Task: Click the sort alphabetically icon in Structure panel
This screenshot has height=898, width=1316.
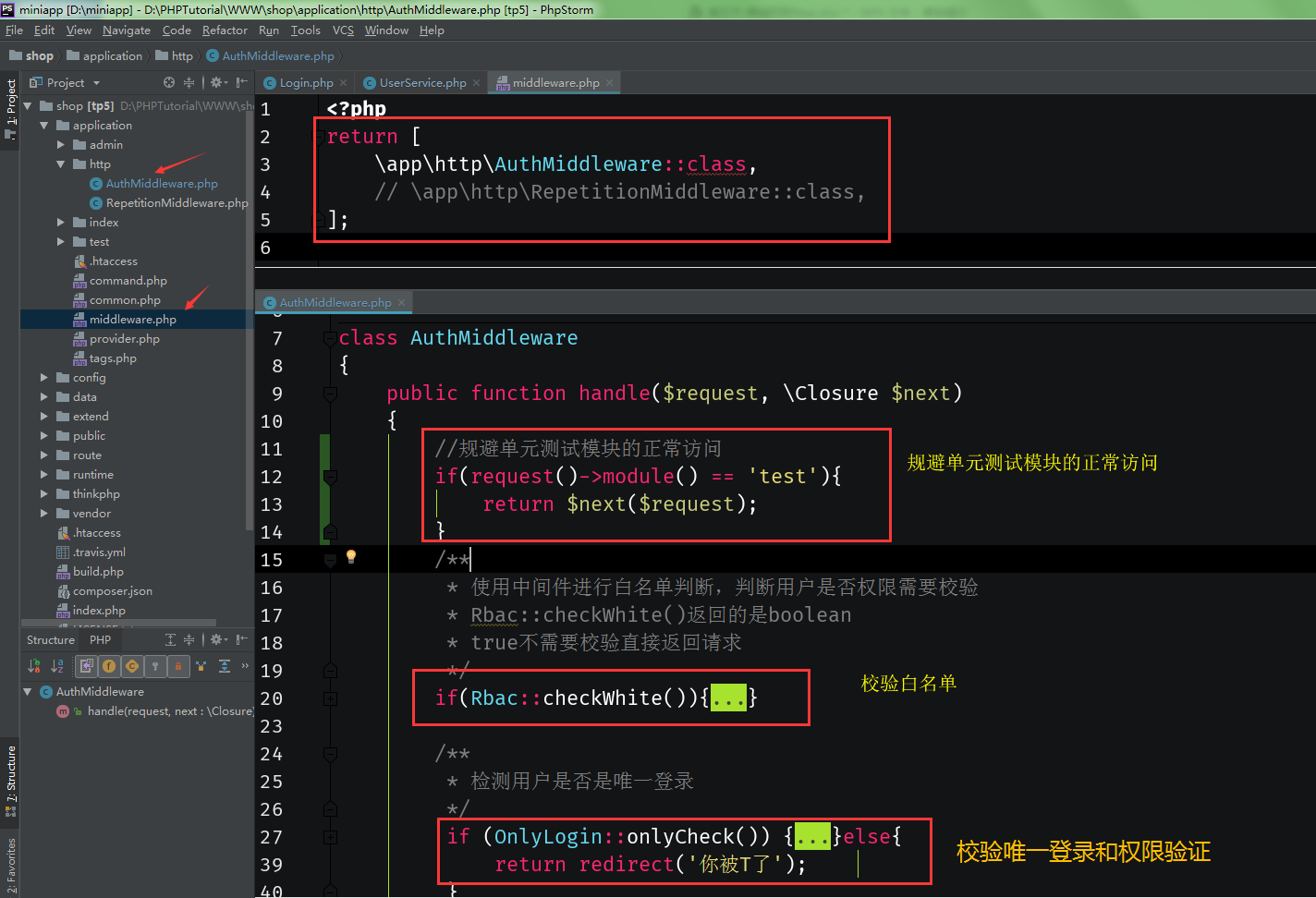Action: [x=56, y=666]
